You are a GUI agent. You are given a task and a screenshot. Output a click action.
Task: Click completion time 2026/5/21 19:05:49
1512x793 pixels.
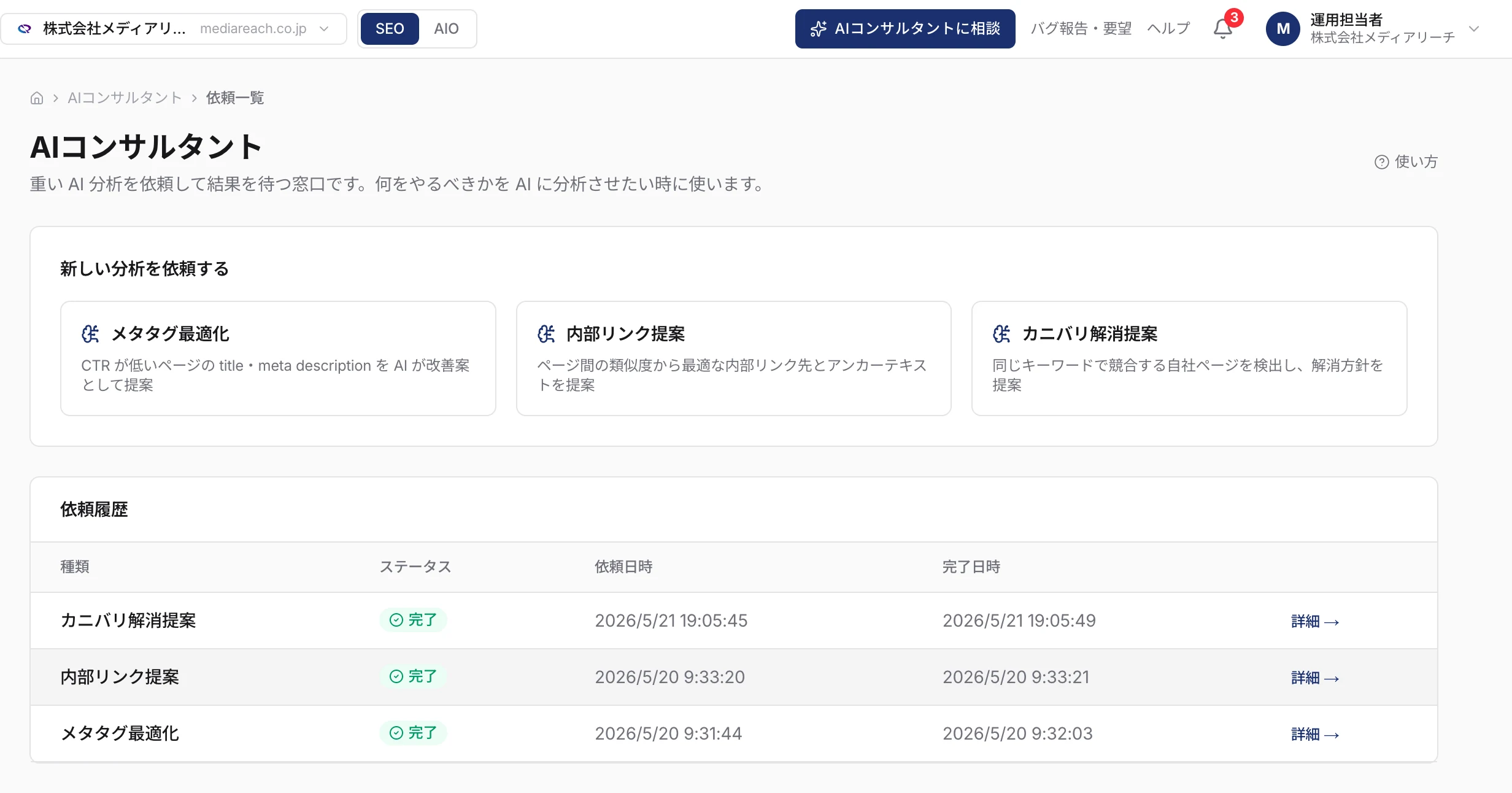pos(1019,621)
